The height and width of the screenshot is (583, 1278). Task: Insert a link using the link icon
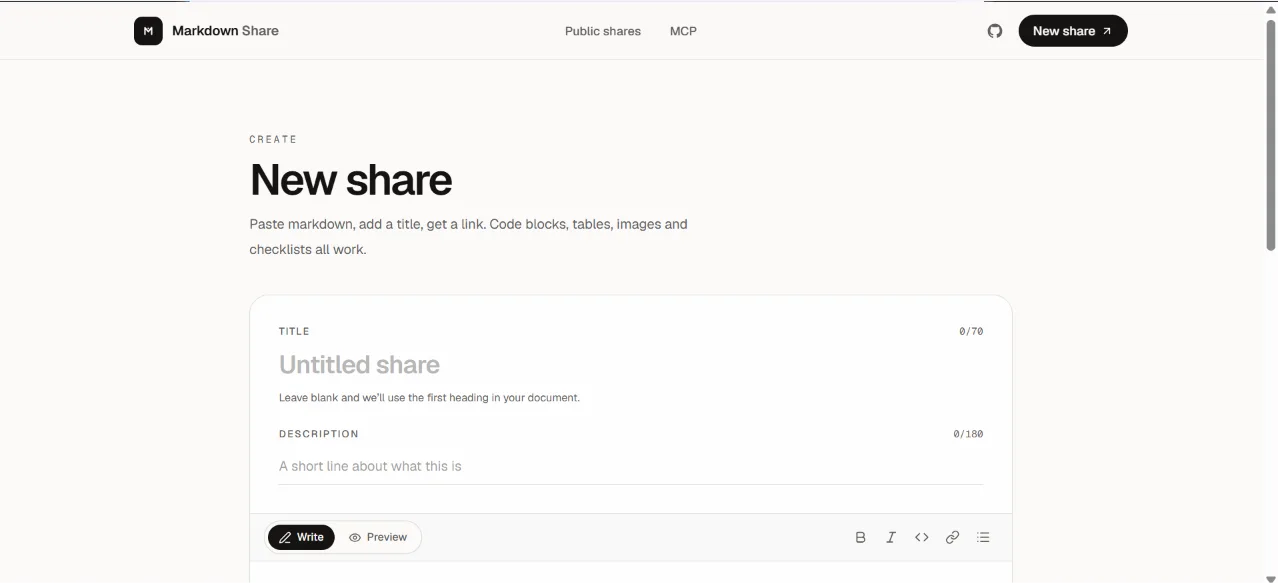pos(952,537)
